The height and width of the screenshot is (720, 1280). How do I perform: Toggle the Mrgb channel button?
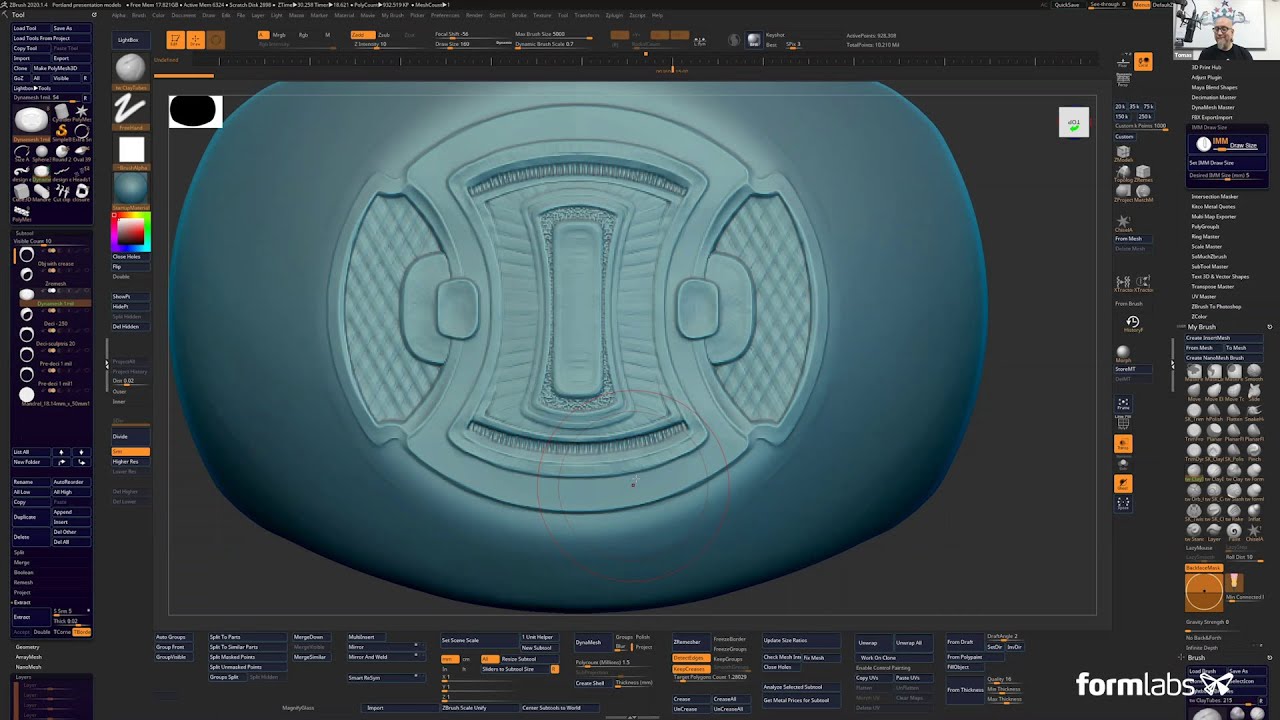coord(278,35)
